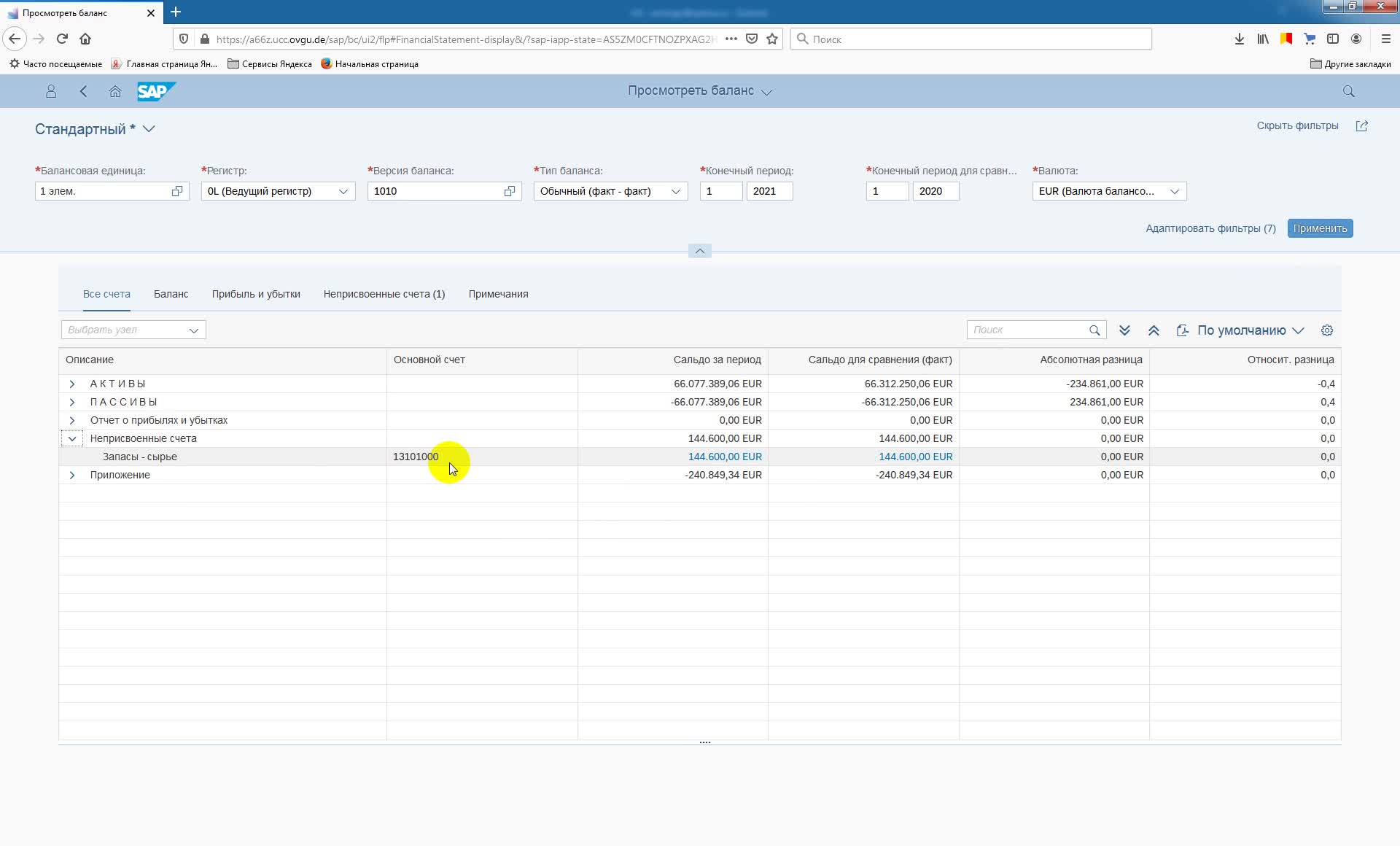
Task: Expand the АКТИВЫ node
Action: click(71, 384)
